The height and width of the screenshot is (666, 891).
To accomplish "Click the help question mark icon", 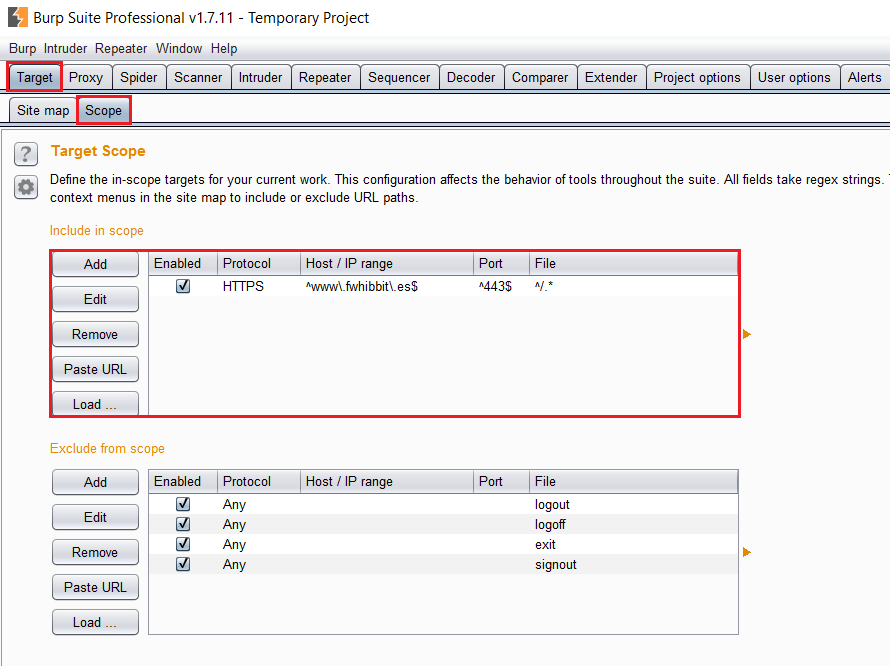I will tap(26, 154).
